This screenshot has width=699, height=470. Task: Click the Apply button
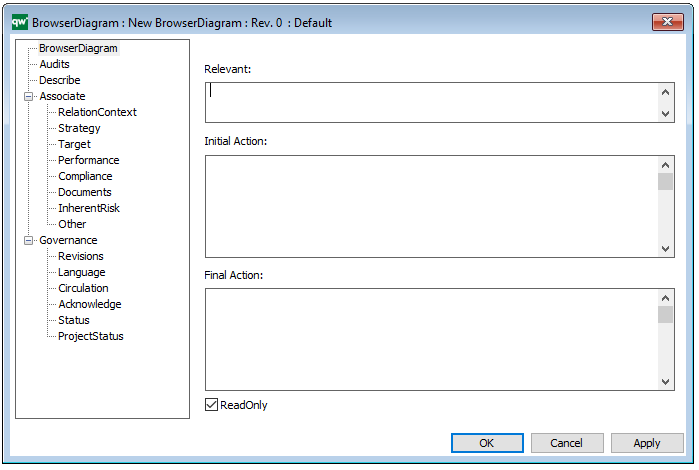(647, 443)
